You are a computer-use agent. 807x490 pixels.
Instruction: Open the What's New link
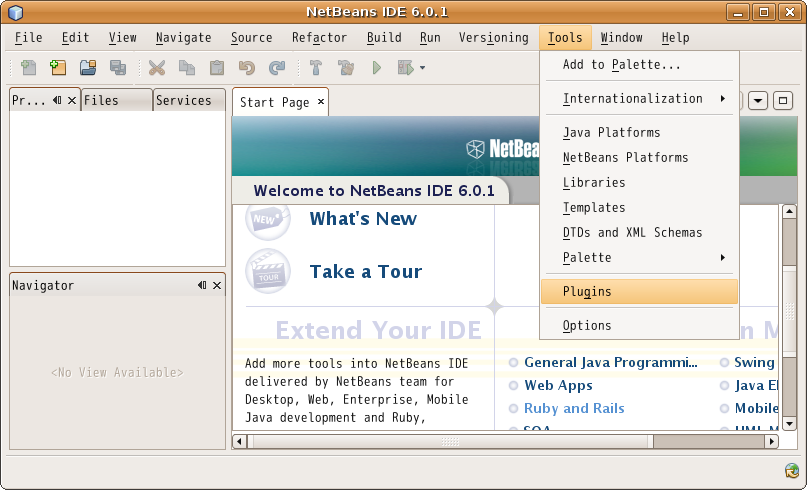coord(365,218)
